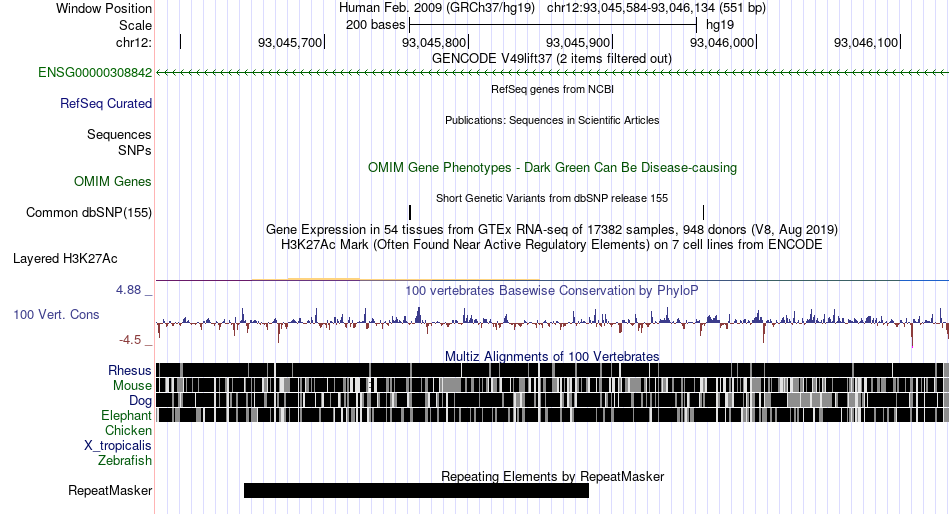Select the Rhesus alignment row label
Screen dimensions: 950x514
pos(130,370)
